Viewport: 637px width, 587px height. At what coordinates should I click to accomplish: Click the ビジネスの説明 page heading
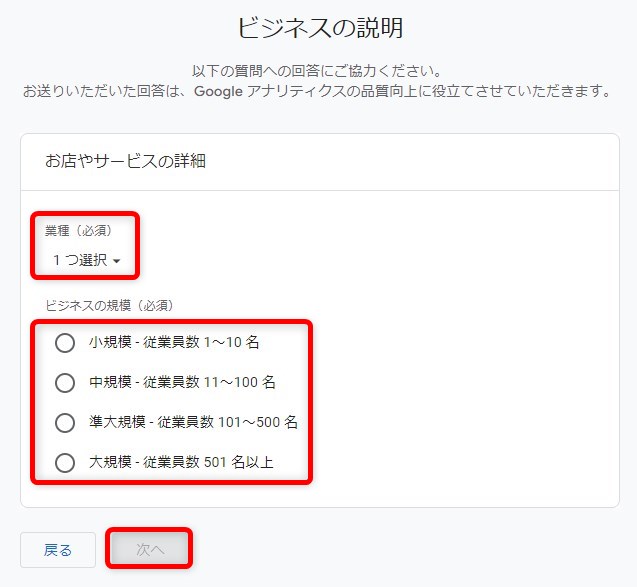pyautogui.click(x=320, y=27)
